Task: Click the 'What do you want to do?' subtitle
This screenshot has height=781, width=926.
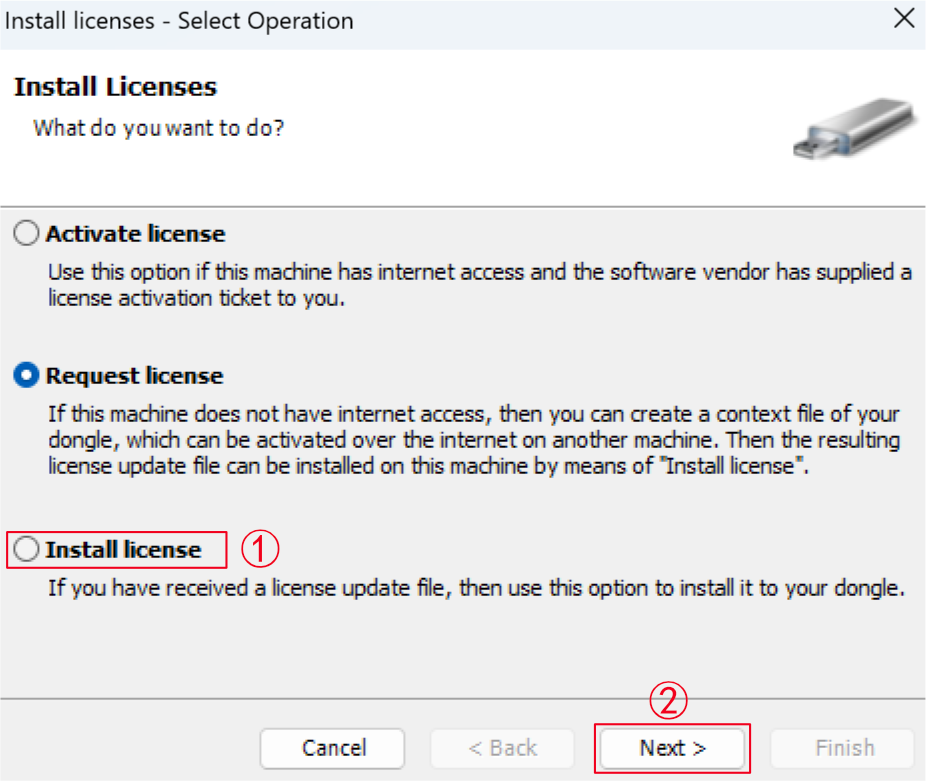Action: tap(159, 128)
